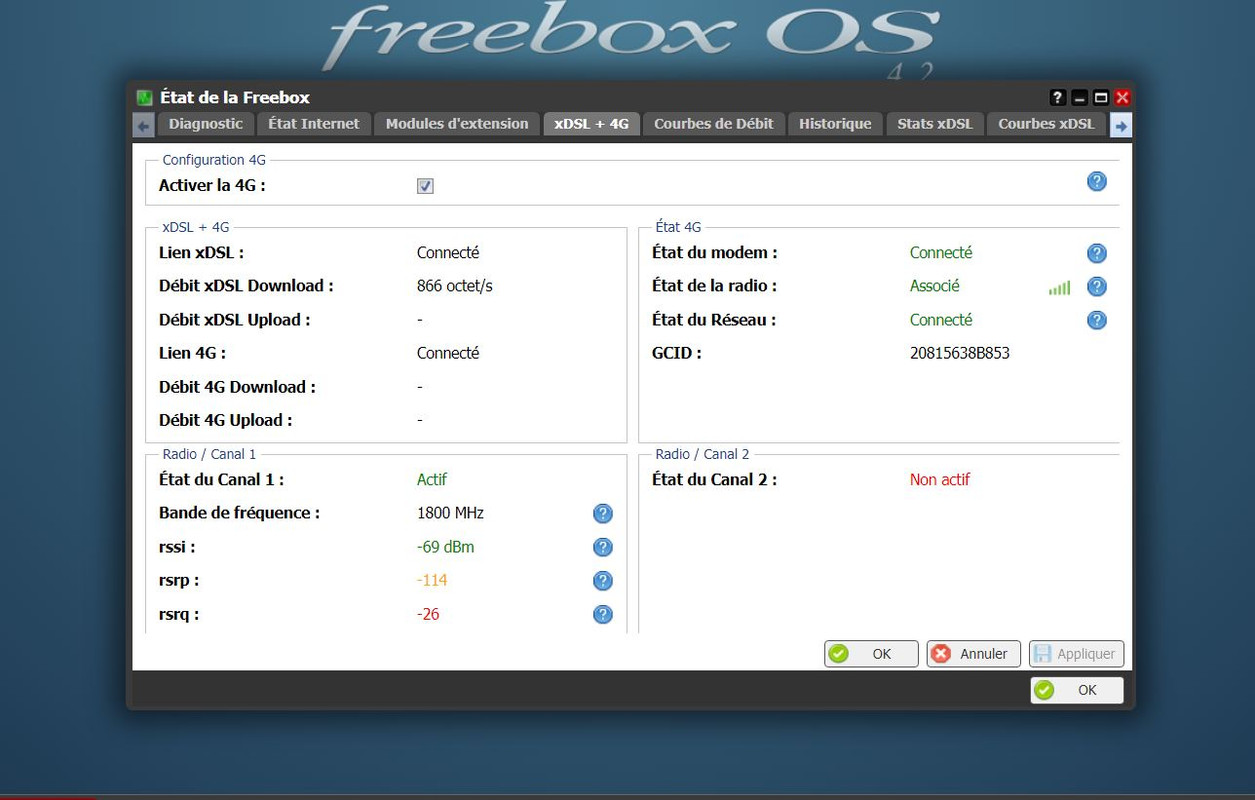Maximize the État de la Freebox window

(x=1101, y=97)
